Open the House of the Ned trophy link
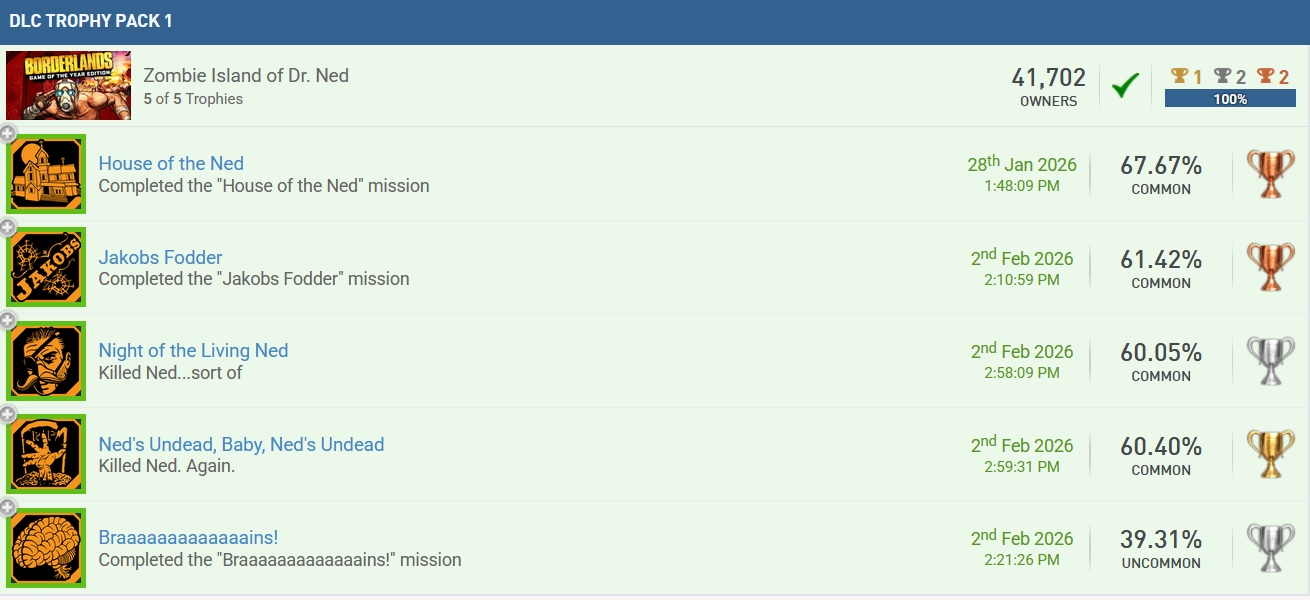 [x=171, y=164]
